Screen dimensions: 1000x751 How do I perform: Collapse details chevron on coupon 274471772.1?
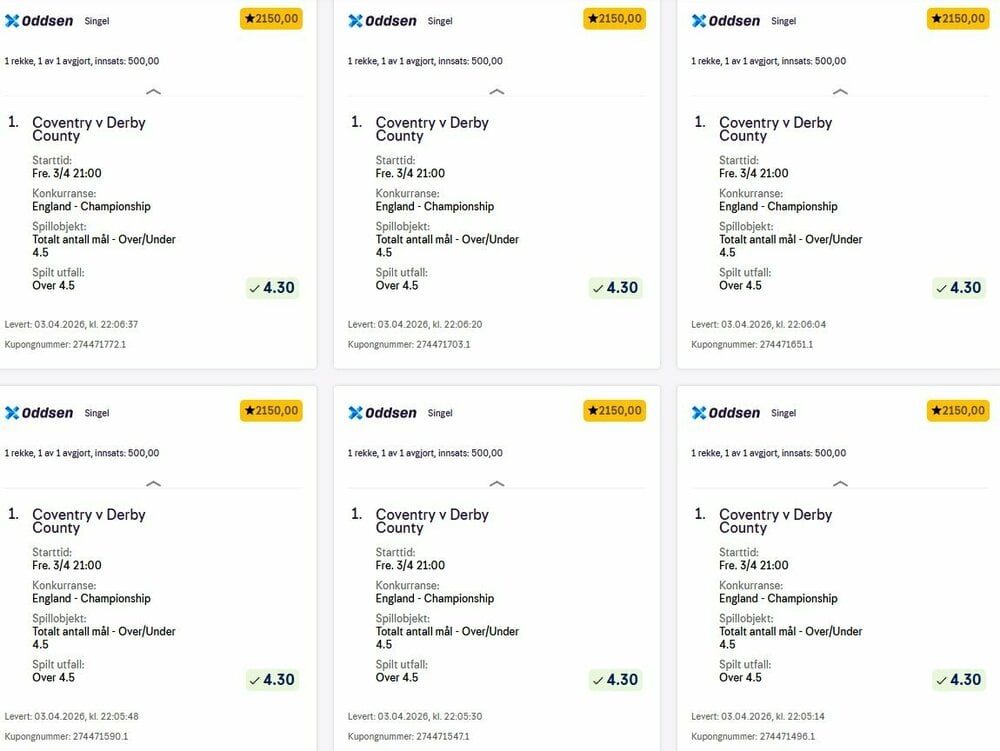(x=153, y=91)
